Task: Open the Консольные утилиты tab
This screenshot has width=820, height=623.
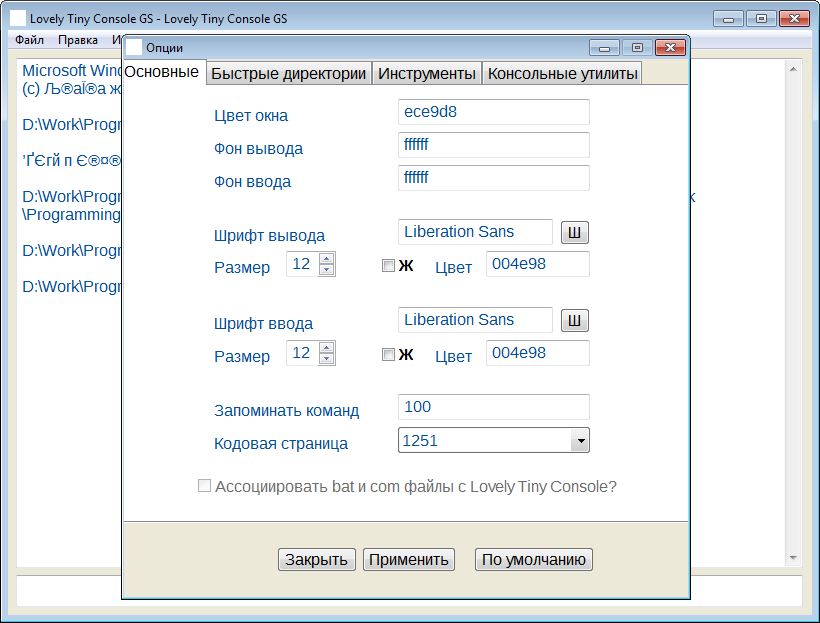Action: pos(562,73)
